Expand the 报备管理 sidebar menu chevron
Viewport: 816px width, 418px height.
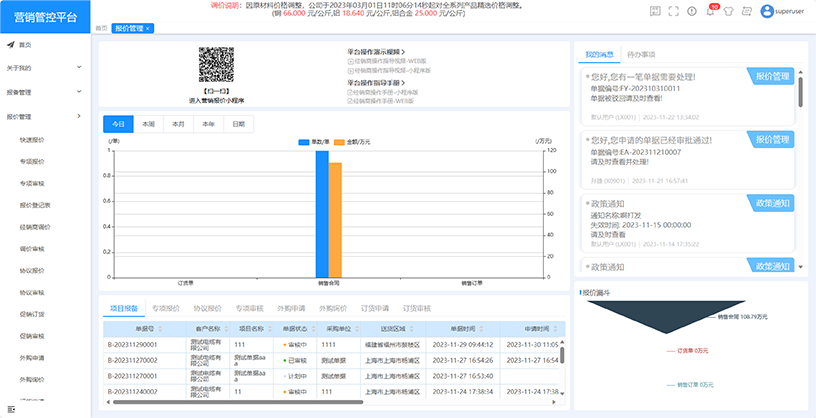(79, 92)
